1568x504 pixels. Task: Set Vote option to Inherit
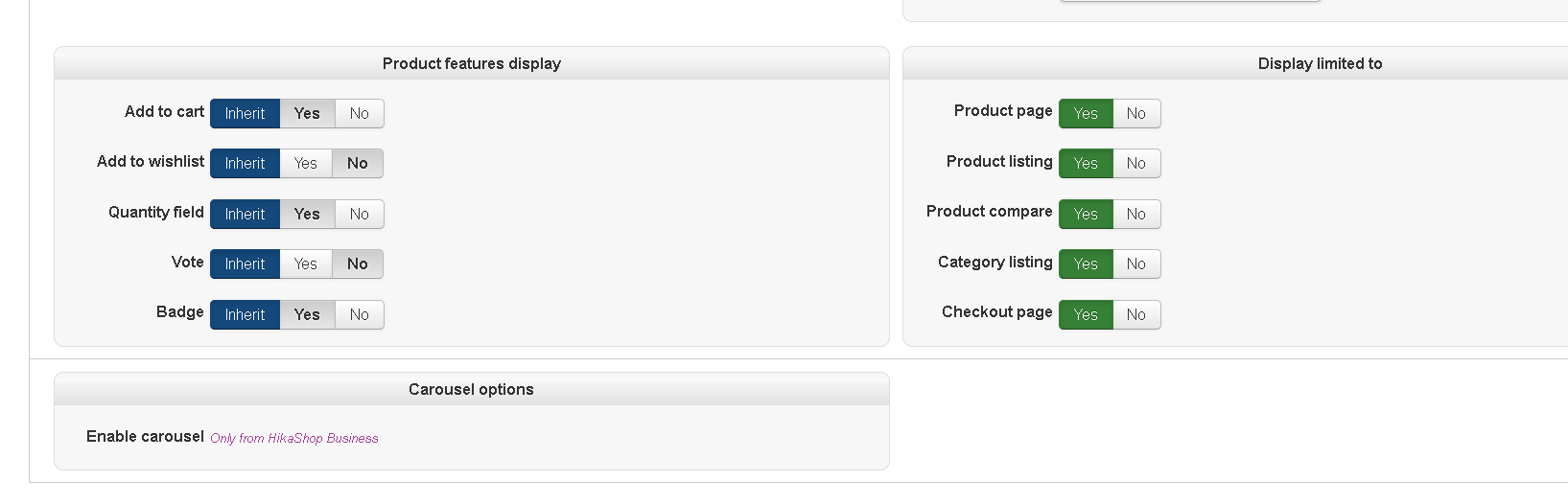click(245, 263)
